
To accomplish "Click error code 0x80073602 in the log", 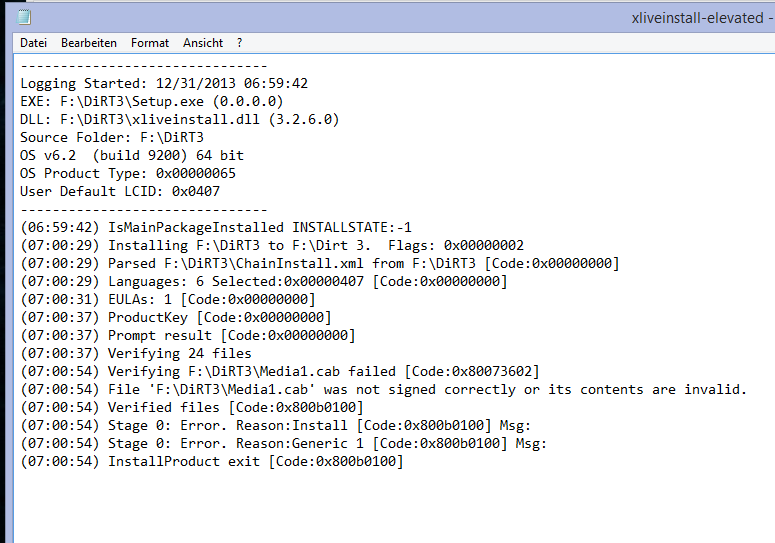I will coord(492,371).
